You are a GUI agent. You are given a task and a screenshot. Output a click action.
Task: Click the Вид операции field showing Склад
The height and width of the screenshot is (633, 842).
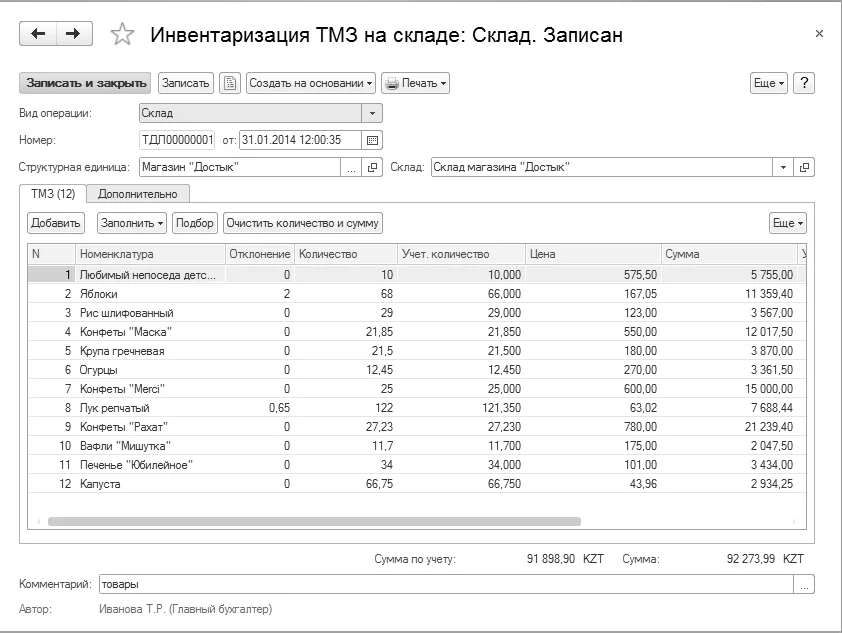tap(250, 113)
